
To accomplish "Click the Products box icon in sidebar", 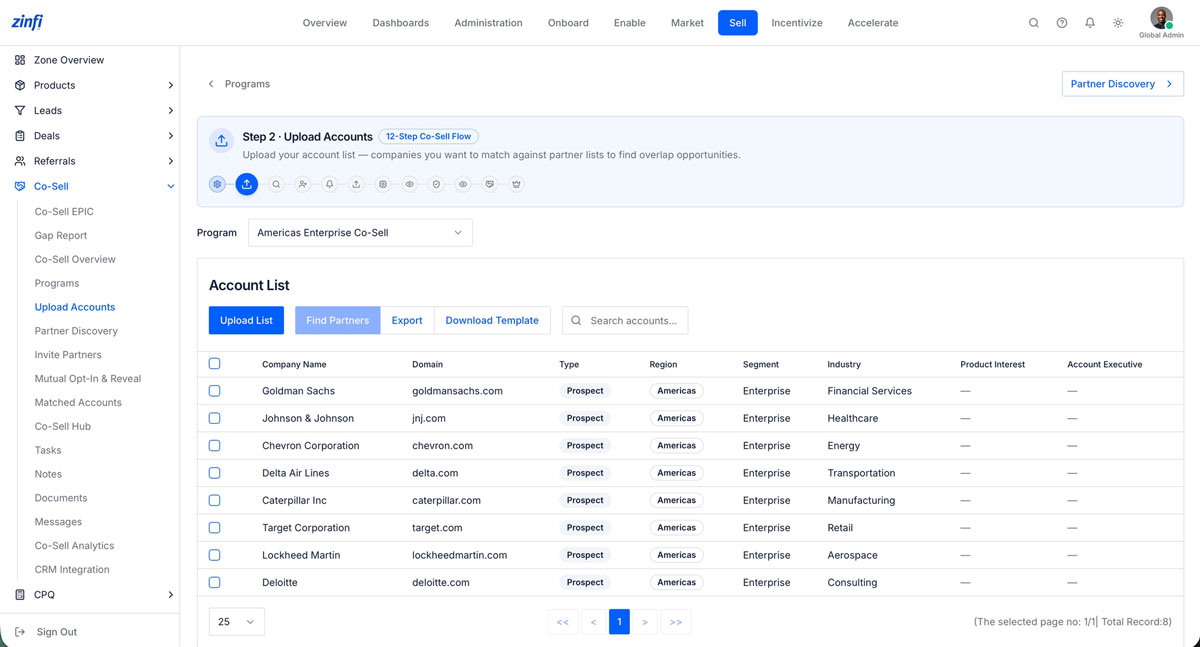I will point(20,85).
